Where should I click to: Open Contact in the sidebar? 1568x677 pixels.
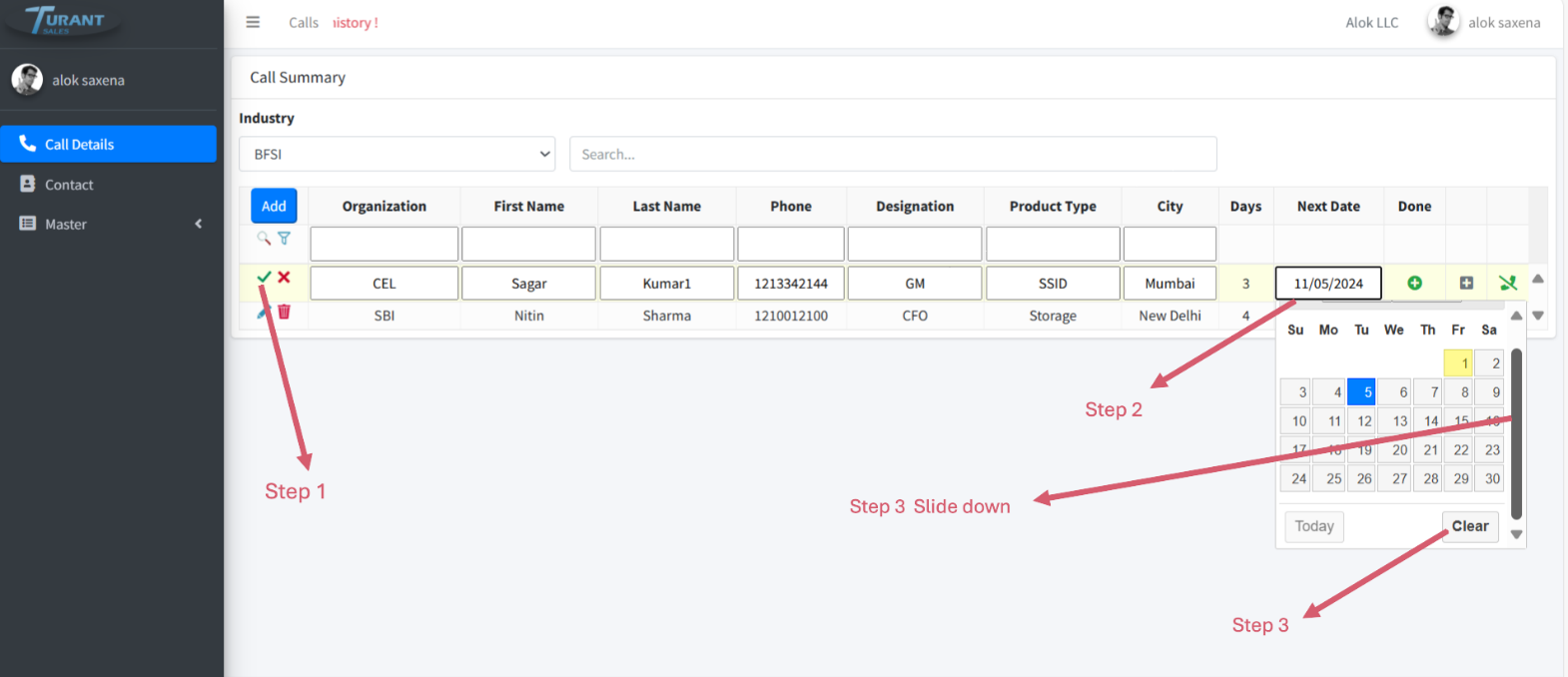click(x=69, y=185)
